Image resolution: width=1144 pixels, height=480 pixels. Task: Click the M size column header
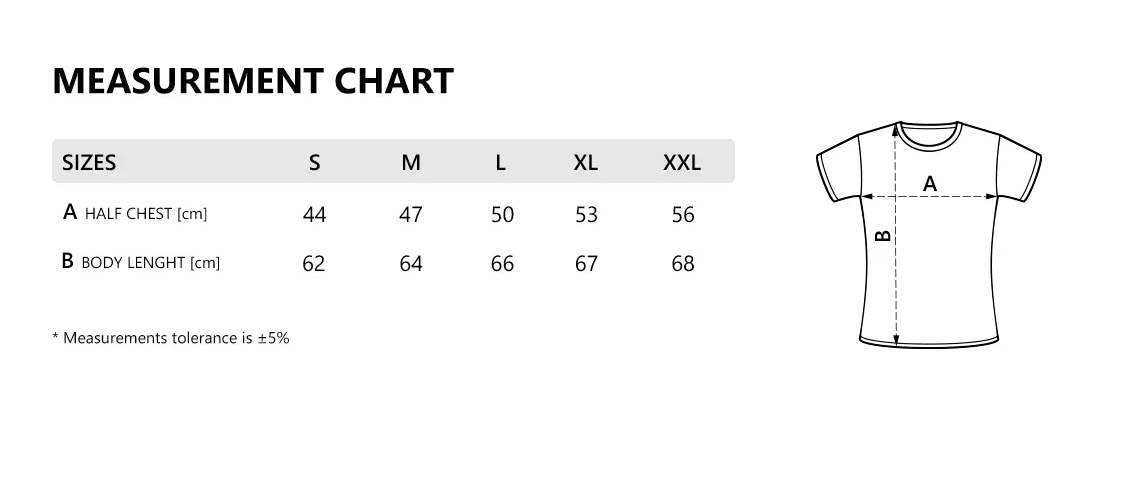pos(411,162)
